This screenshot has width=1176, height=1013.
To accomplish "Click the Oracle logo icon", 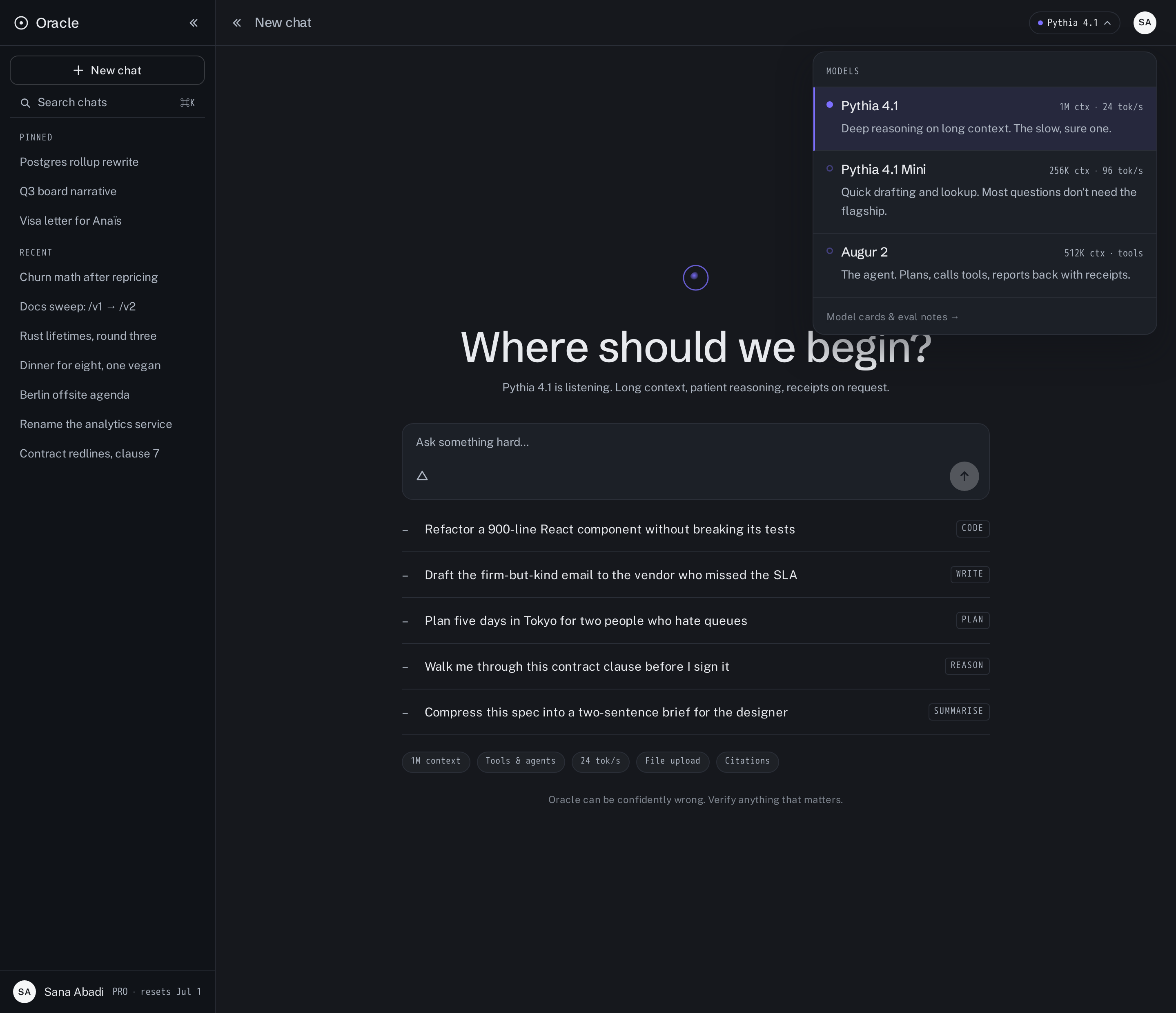I will [x=21, y=23].
